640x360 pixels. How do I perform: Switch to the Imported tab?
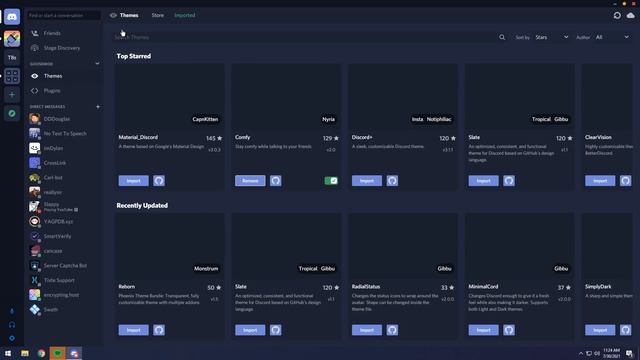pos(184,15)
